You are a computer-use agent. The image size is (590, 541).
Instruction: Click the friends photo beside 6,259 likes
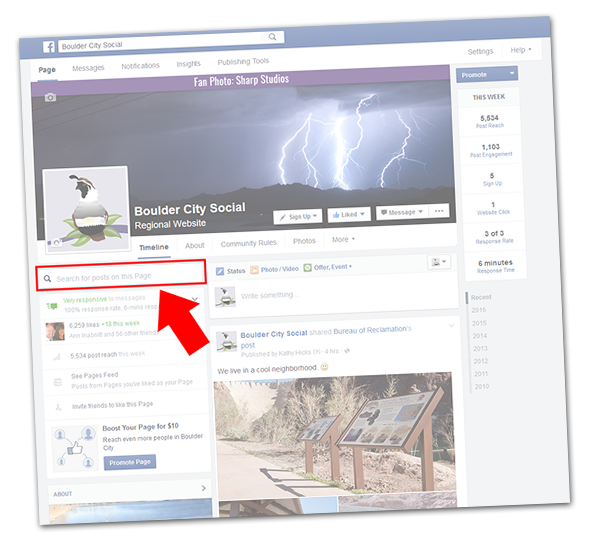(55, 331)
